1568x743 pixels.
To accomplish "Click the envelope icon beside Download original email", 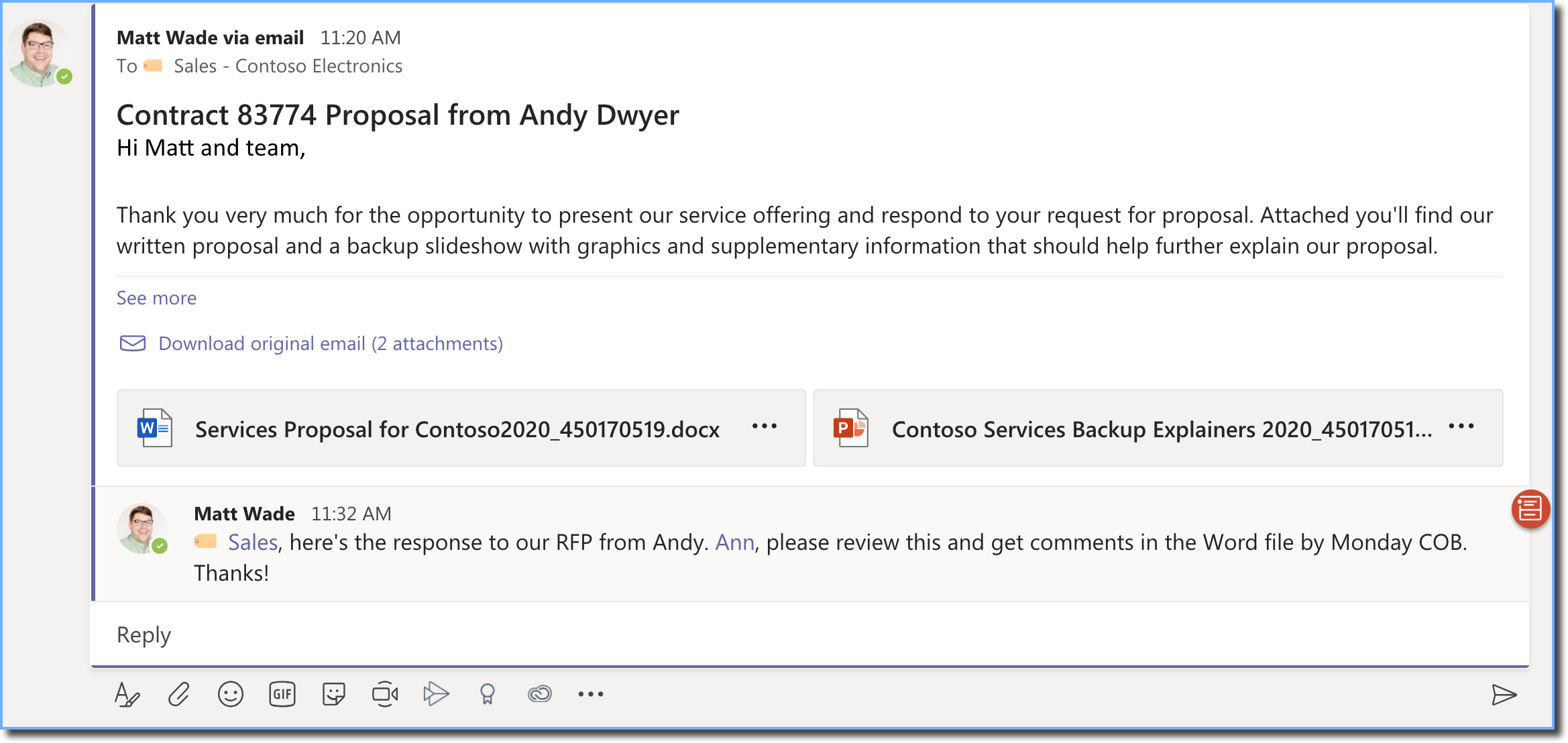I will pyautogui.click(x=133, y=343).
